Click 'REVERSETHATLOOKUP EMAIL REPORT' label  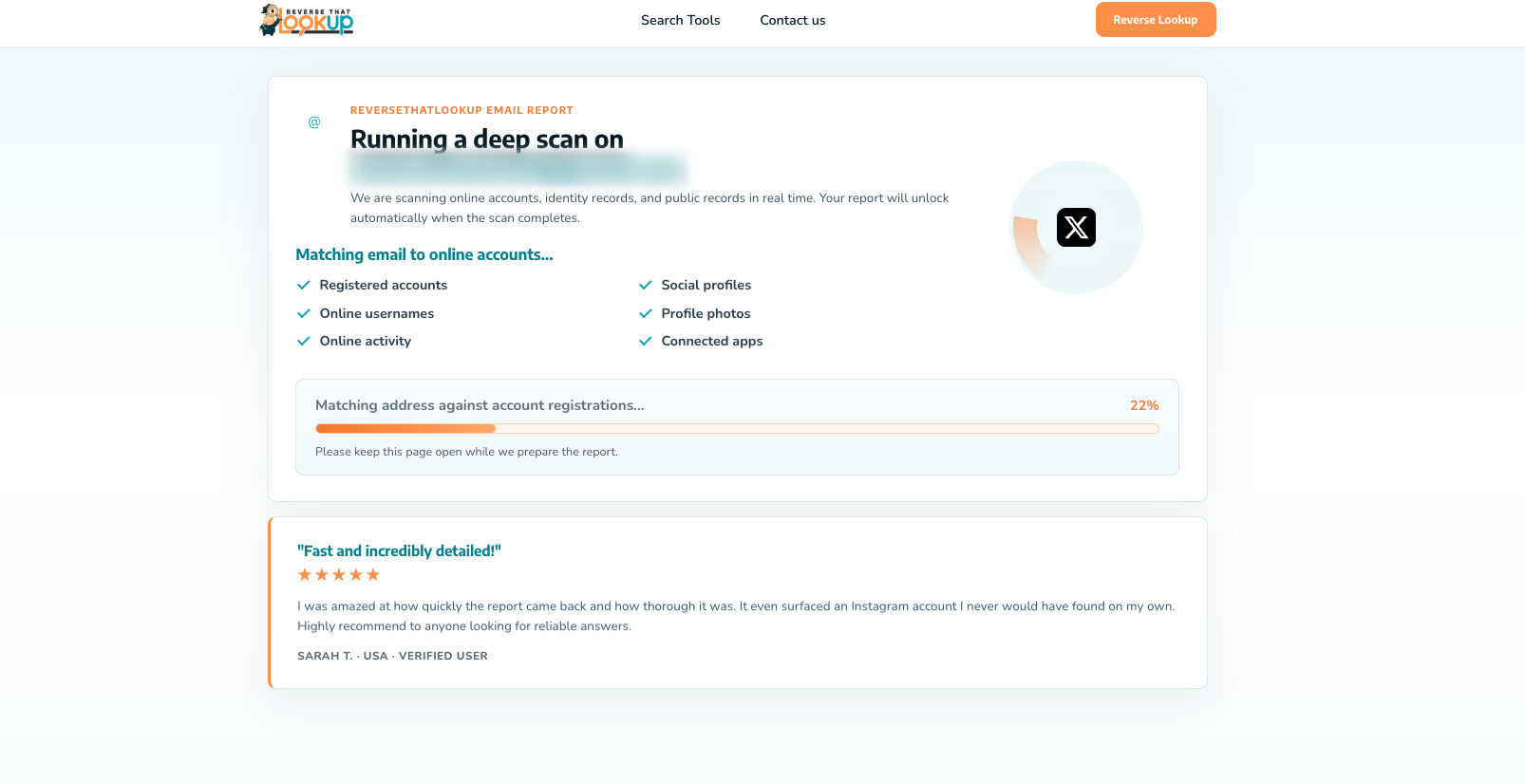[x=461, y=110]
